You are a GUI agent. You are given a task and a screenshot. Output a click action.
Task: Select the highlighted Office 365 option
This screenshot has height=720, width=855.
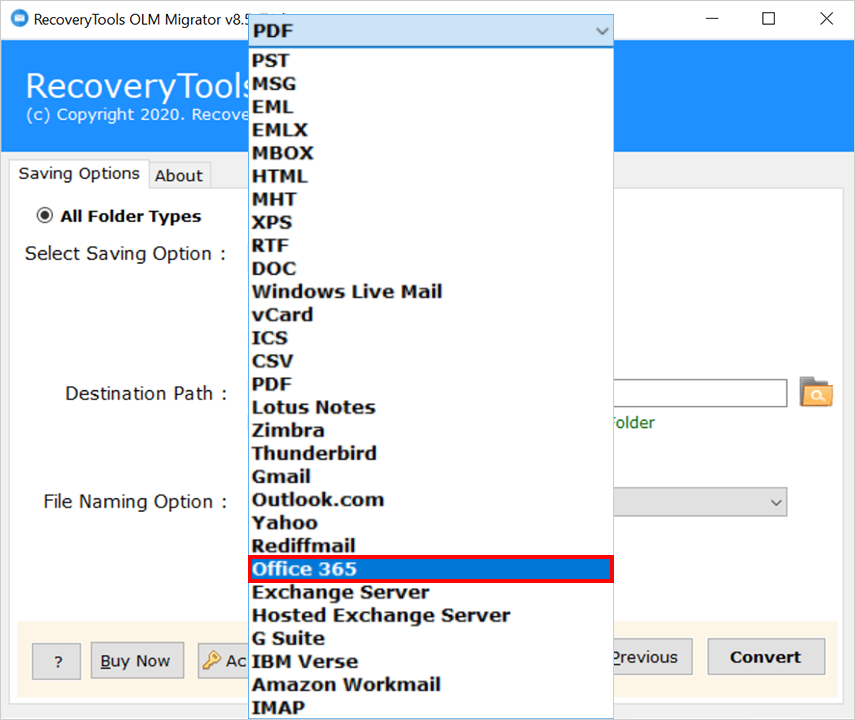(x=431, y=569)
